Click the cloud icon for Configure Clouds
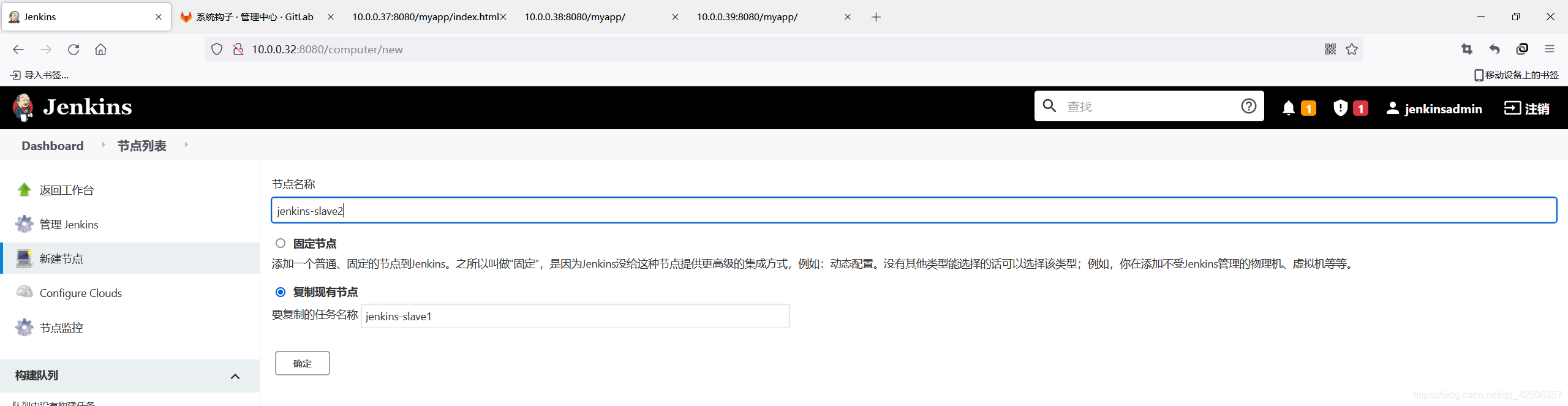 (24, 292)
